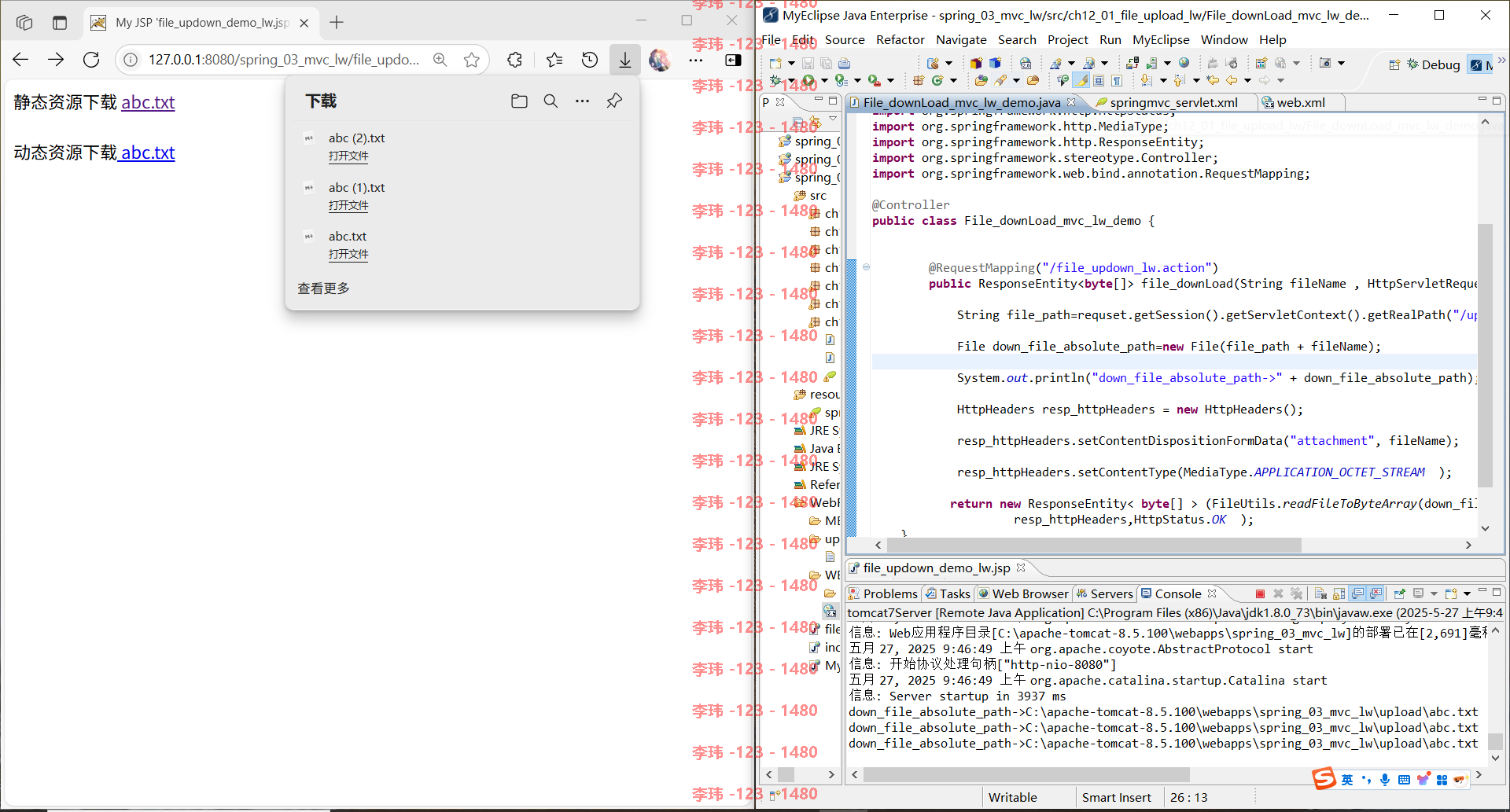
Task: Open downloads folder icon in Edge popup
Action: pos(519,101)
